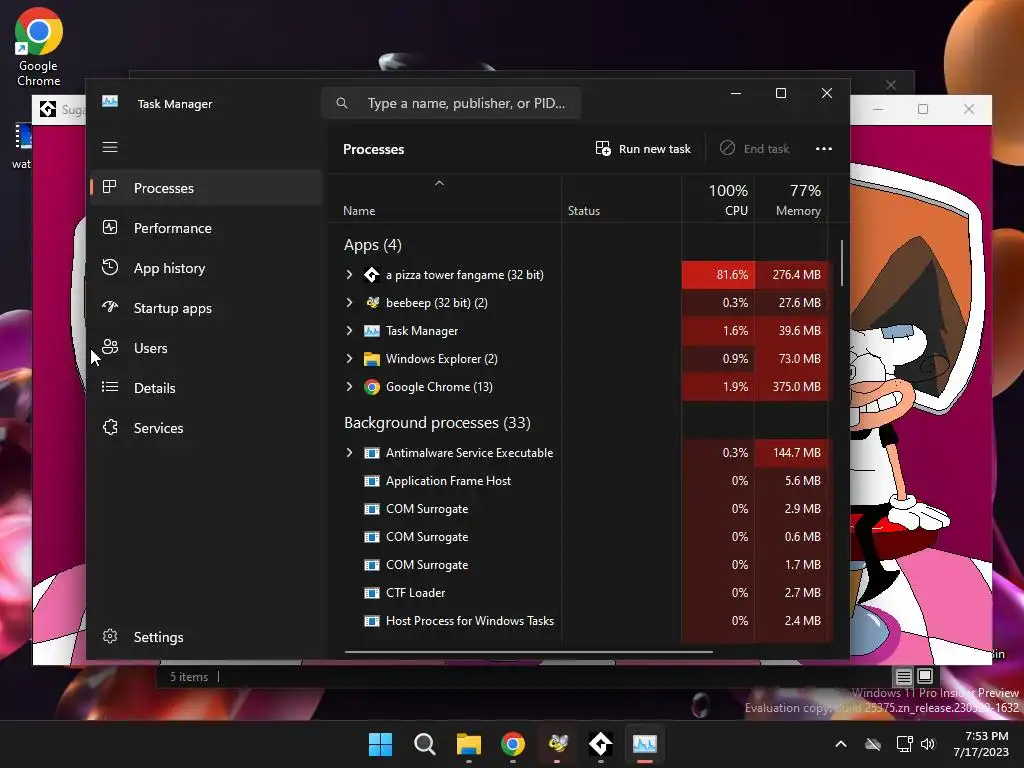Click the Services puzzle icon
The width and height of the screenshot is (1024, 768).
tap(110, 427)
